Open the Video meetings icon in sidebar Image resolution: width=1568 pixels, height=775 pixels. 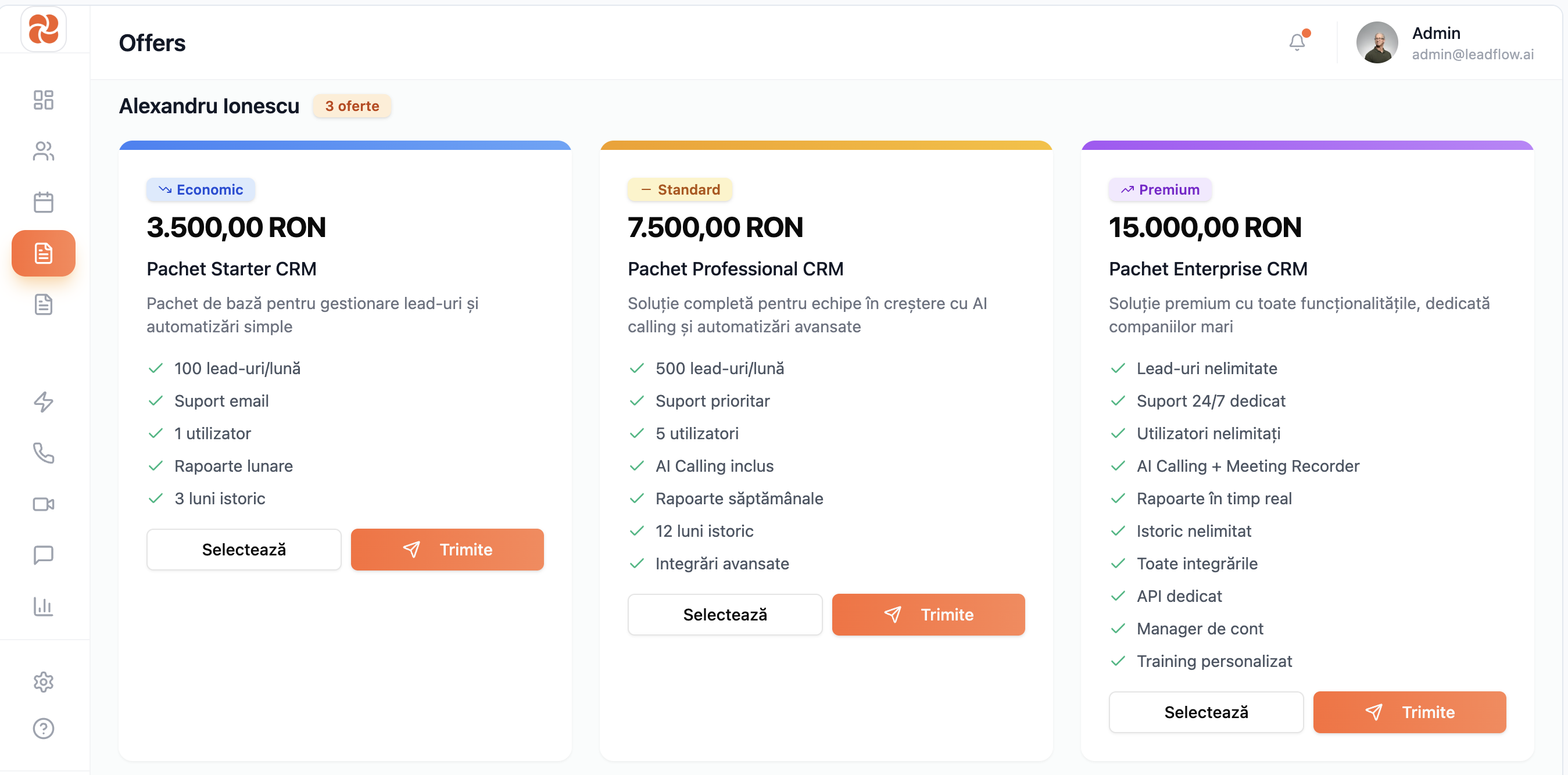pyautogui.click(x=43, y=504)
